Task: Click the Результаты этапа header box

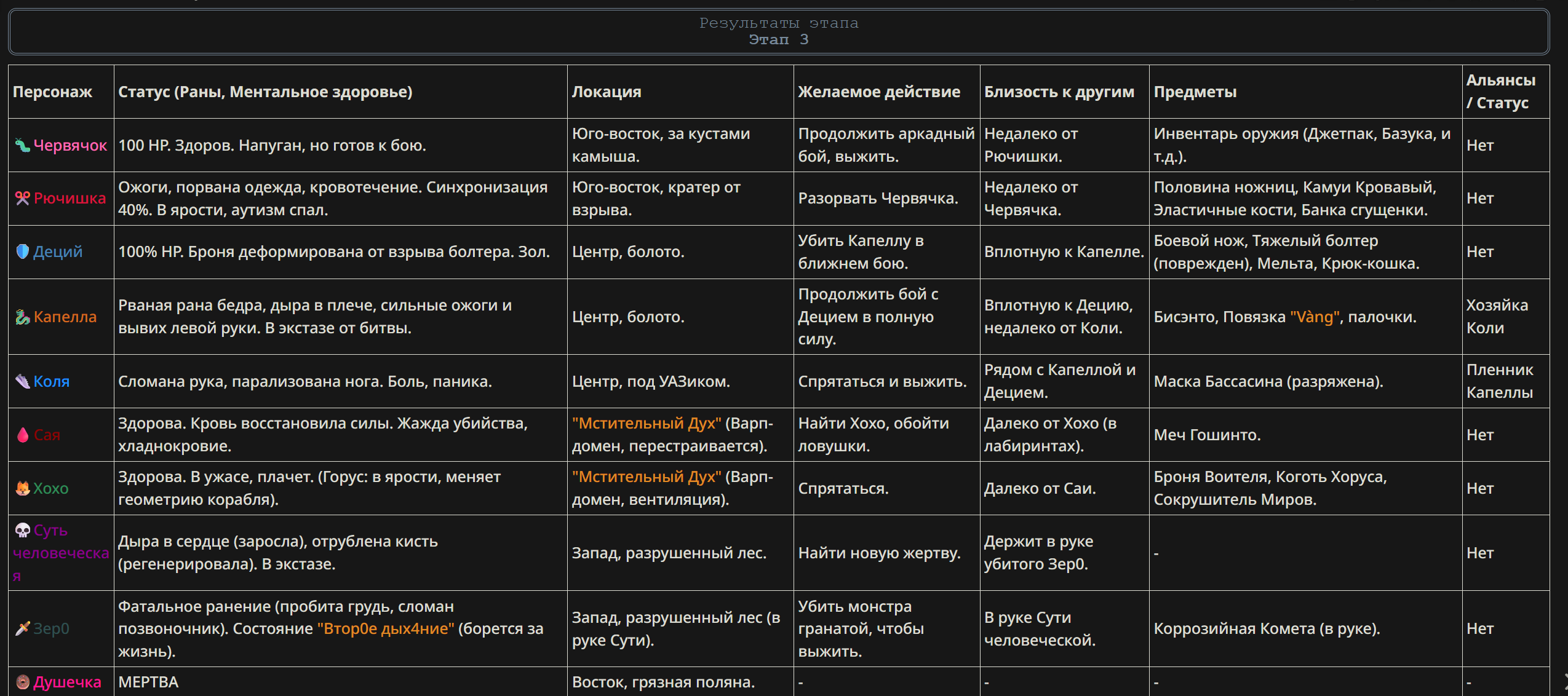Action: (x=778, y=32)
